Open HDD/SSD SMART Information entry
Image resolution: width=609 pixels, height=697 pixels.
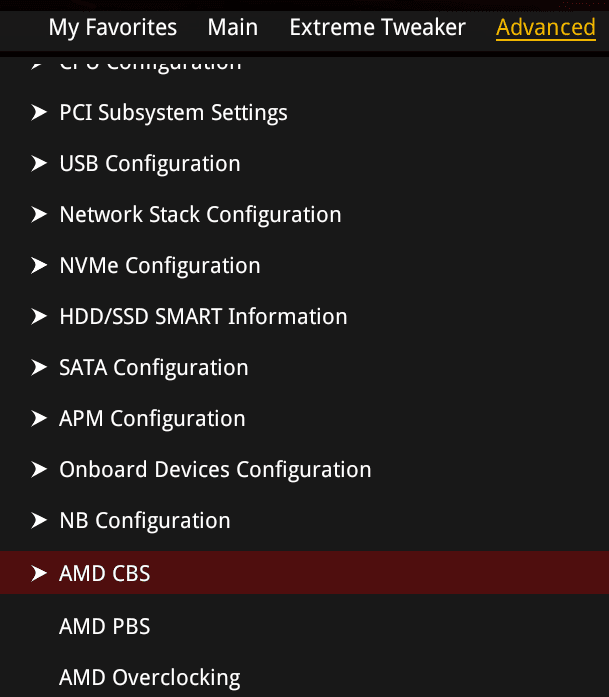click(x=203, y=316)
